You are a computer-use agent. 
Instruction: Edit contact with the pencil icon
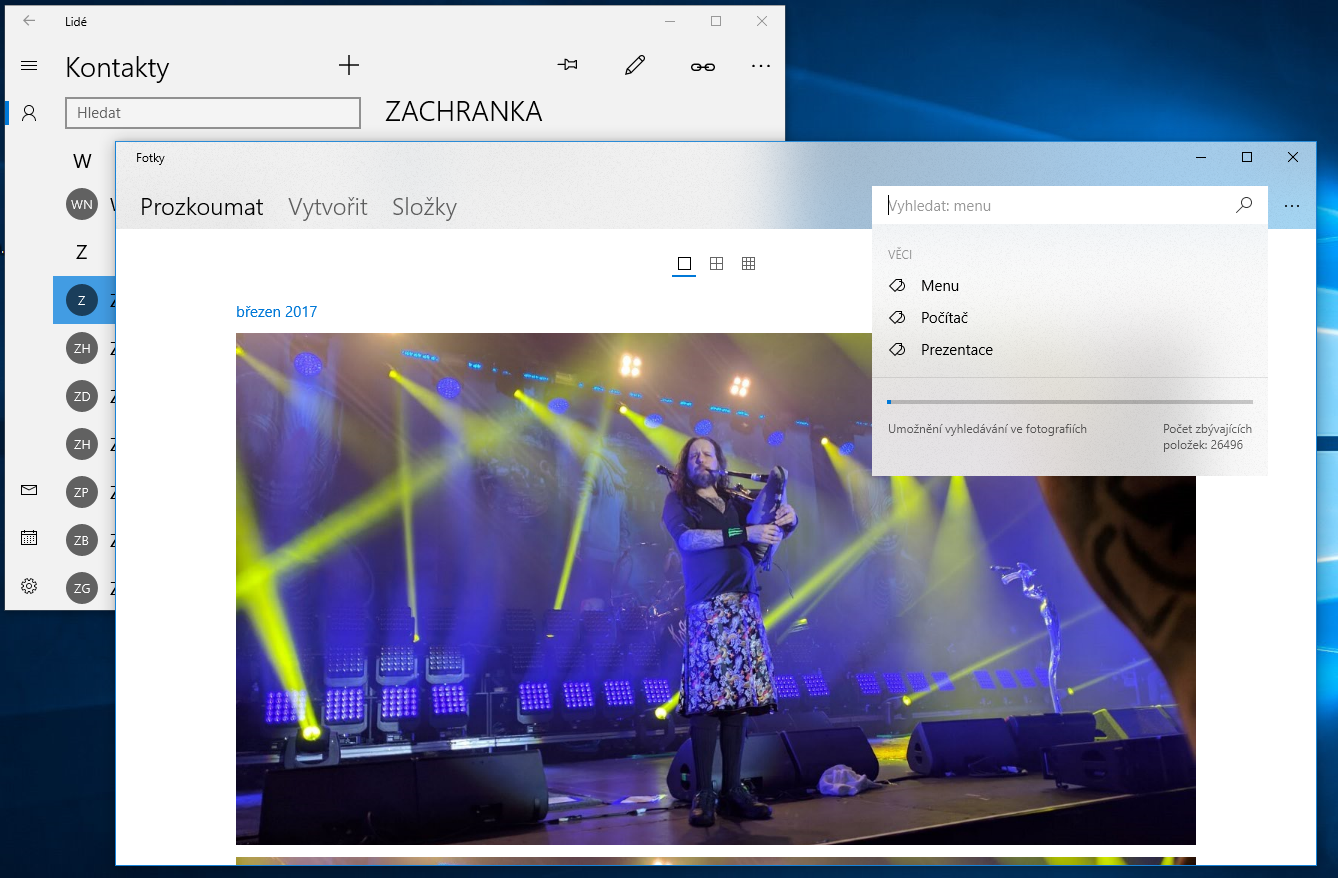pos(634,66)
